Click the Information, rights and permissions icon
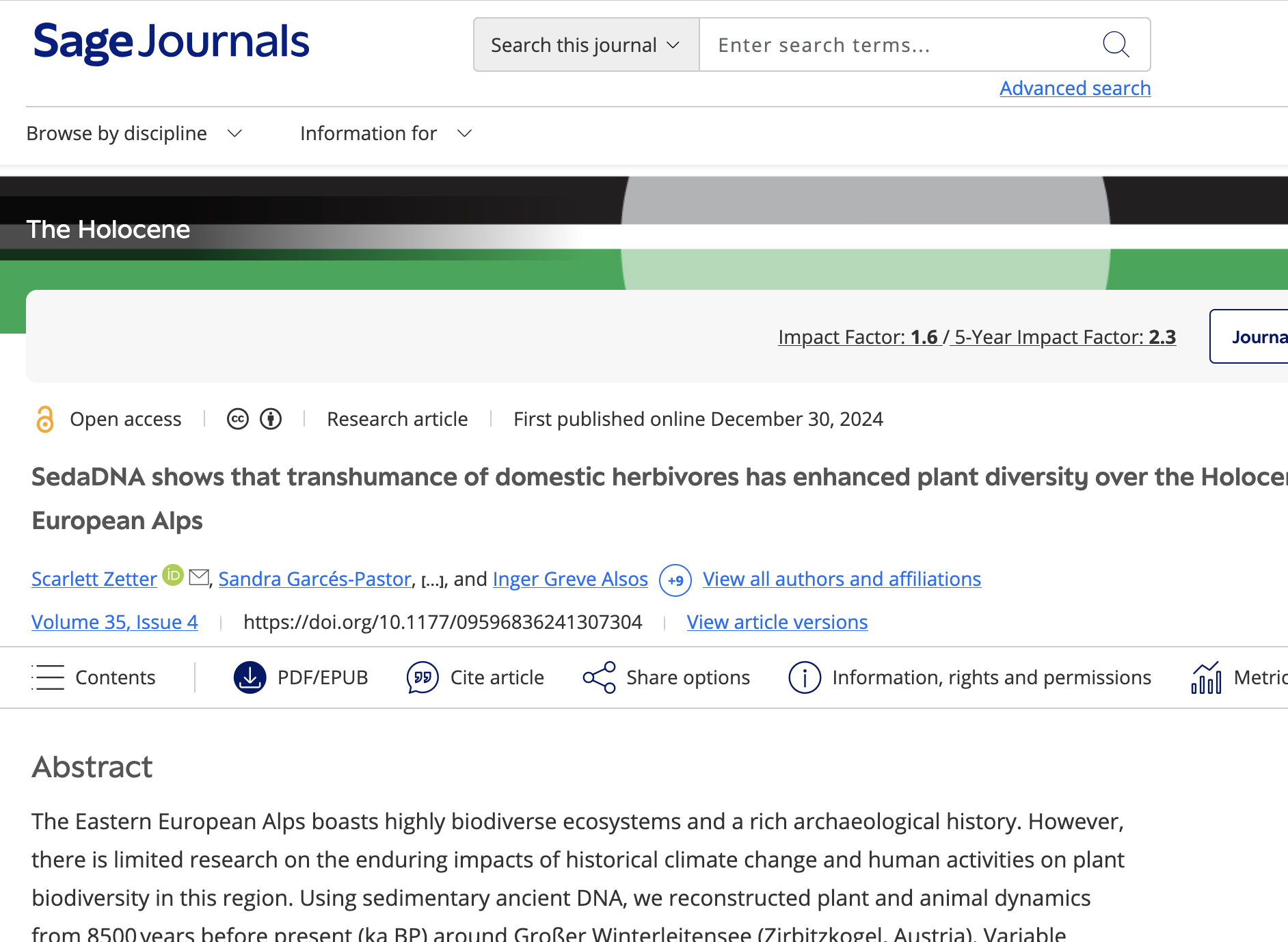Screen dimensions: 1288x942 [x=805, y=677]
